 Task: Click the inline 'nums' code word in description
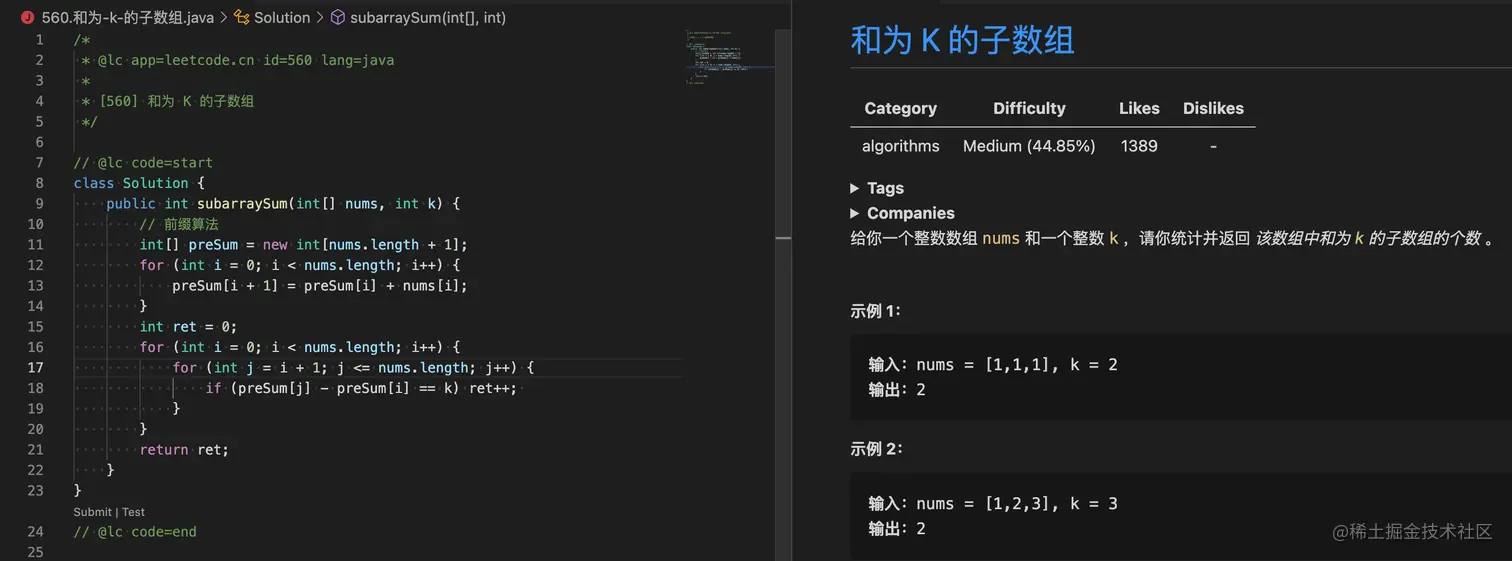coord(1001,238)
